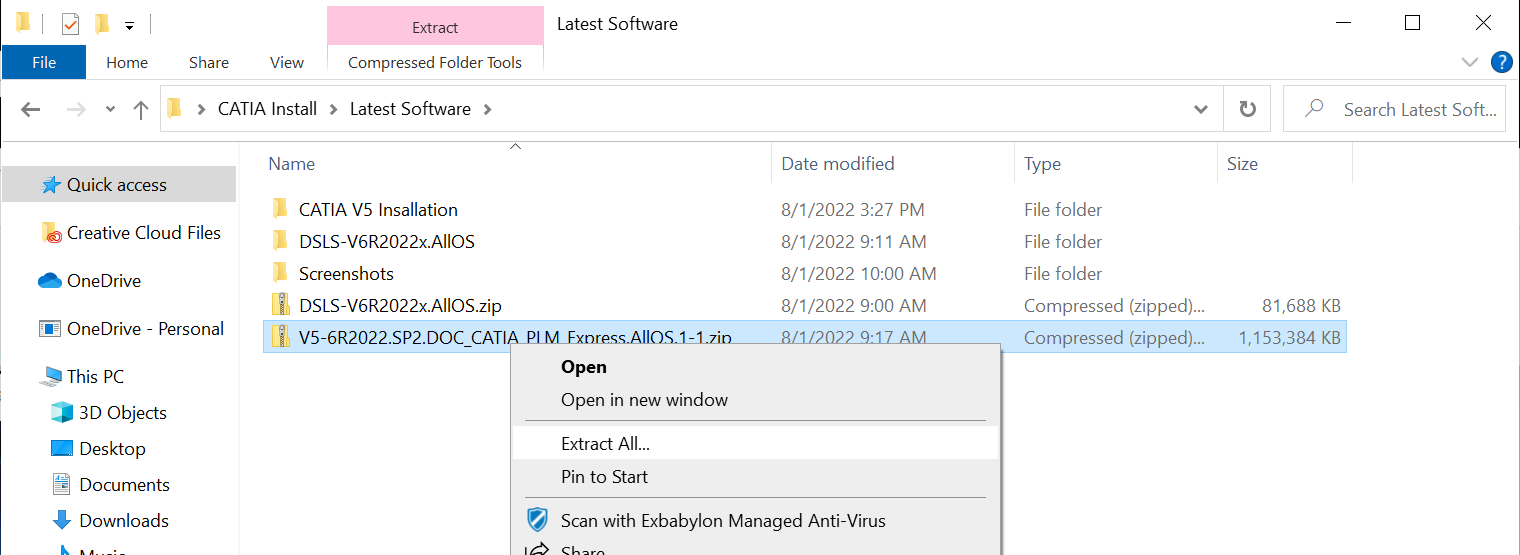
Task: Click the 8/1/2022 3:27 PM date cell
Action: tap(853, 210)
